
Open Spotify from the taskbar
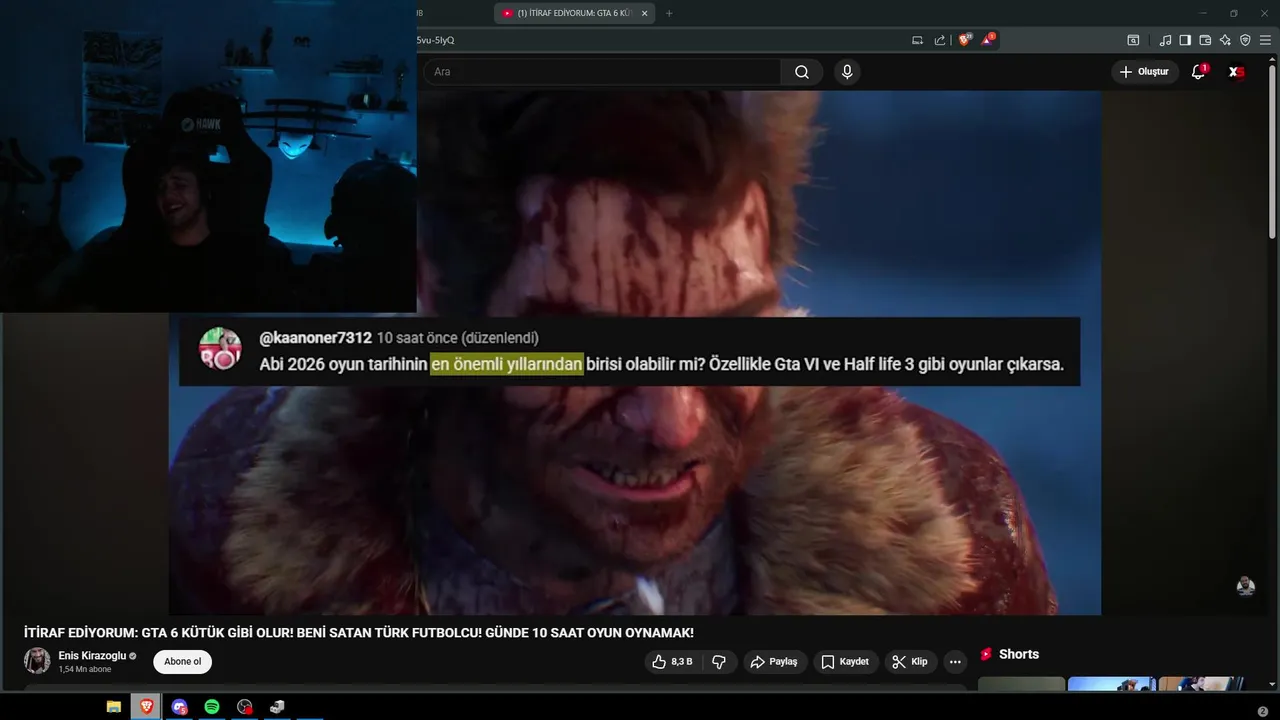click(212, 707)
